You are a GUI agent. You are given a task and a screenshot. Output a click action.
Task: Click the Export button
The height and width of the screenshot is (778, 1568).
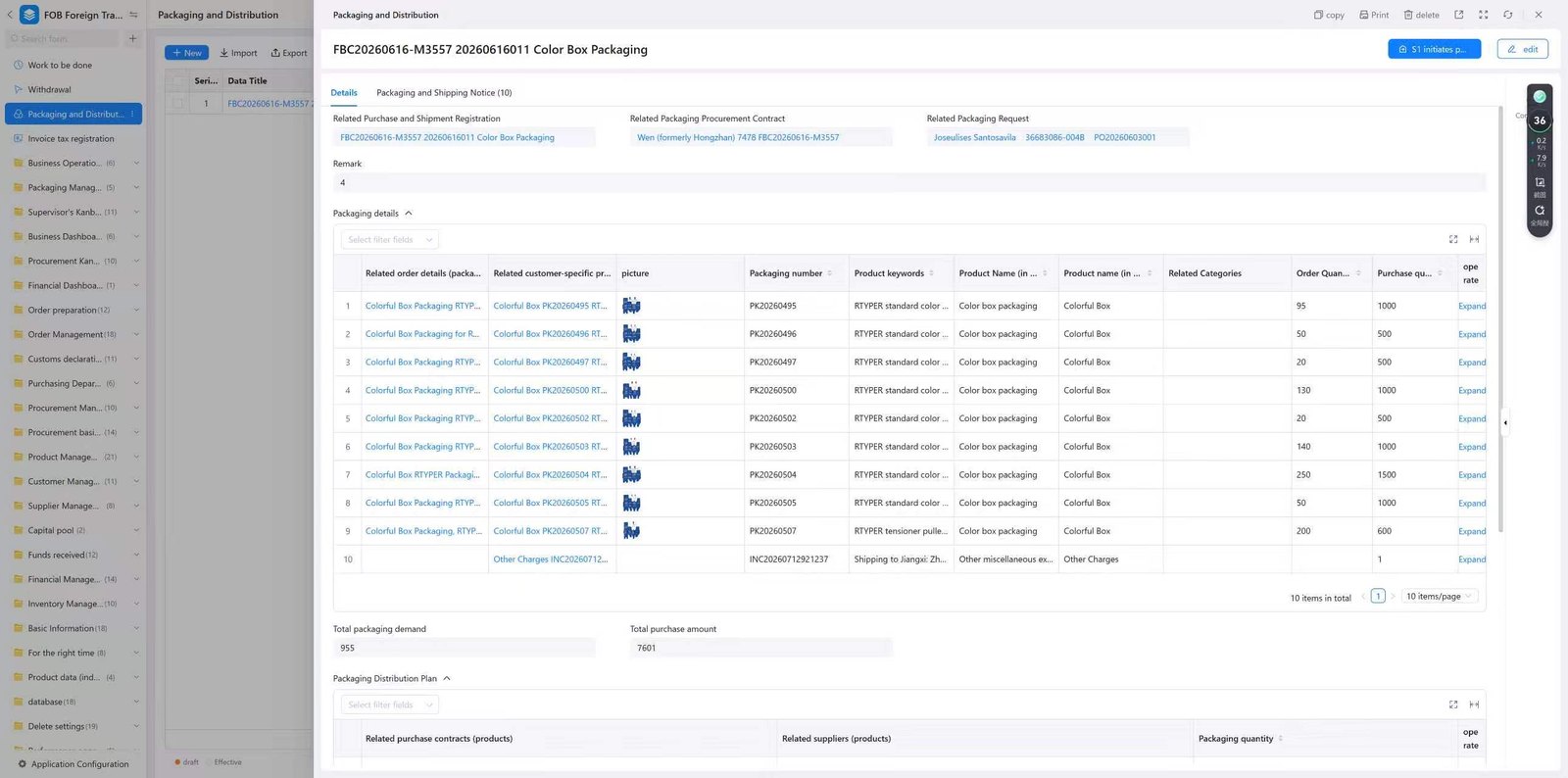tap(289, 53)
